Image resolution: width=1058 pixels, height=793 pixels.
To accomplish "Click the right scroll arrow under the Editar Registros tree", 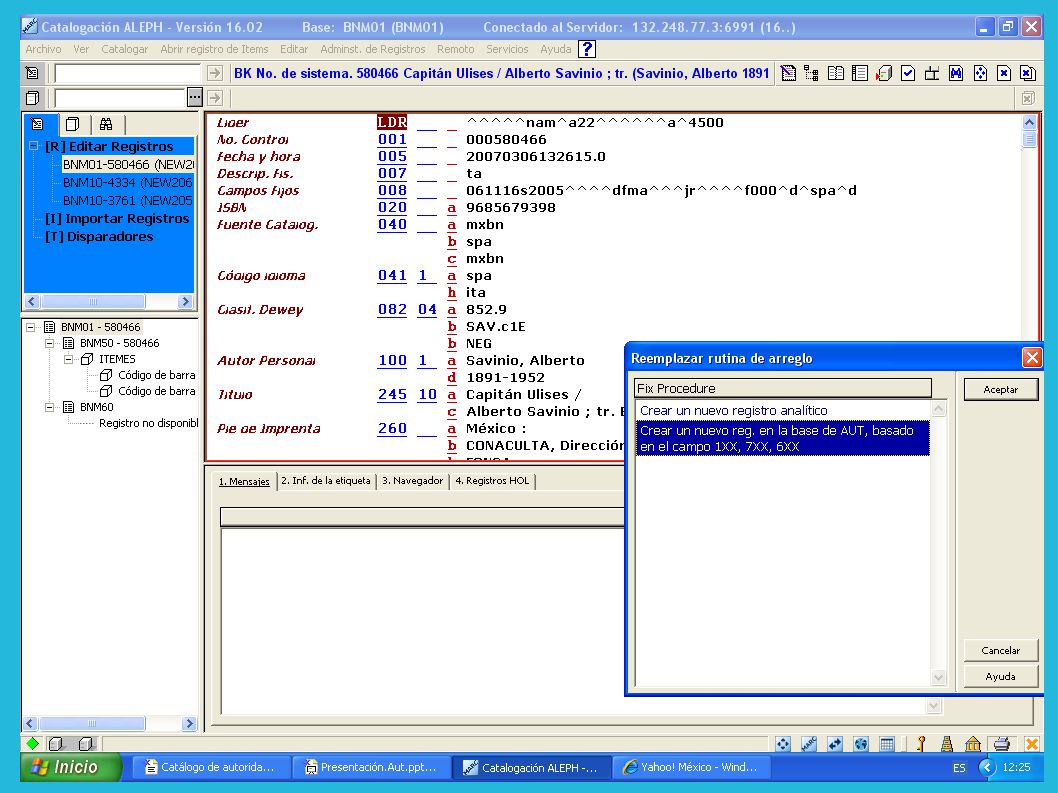I will click(x=186, y=302).
